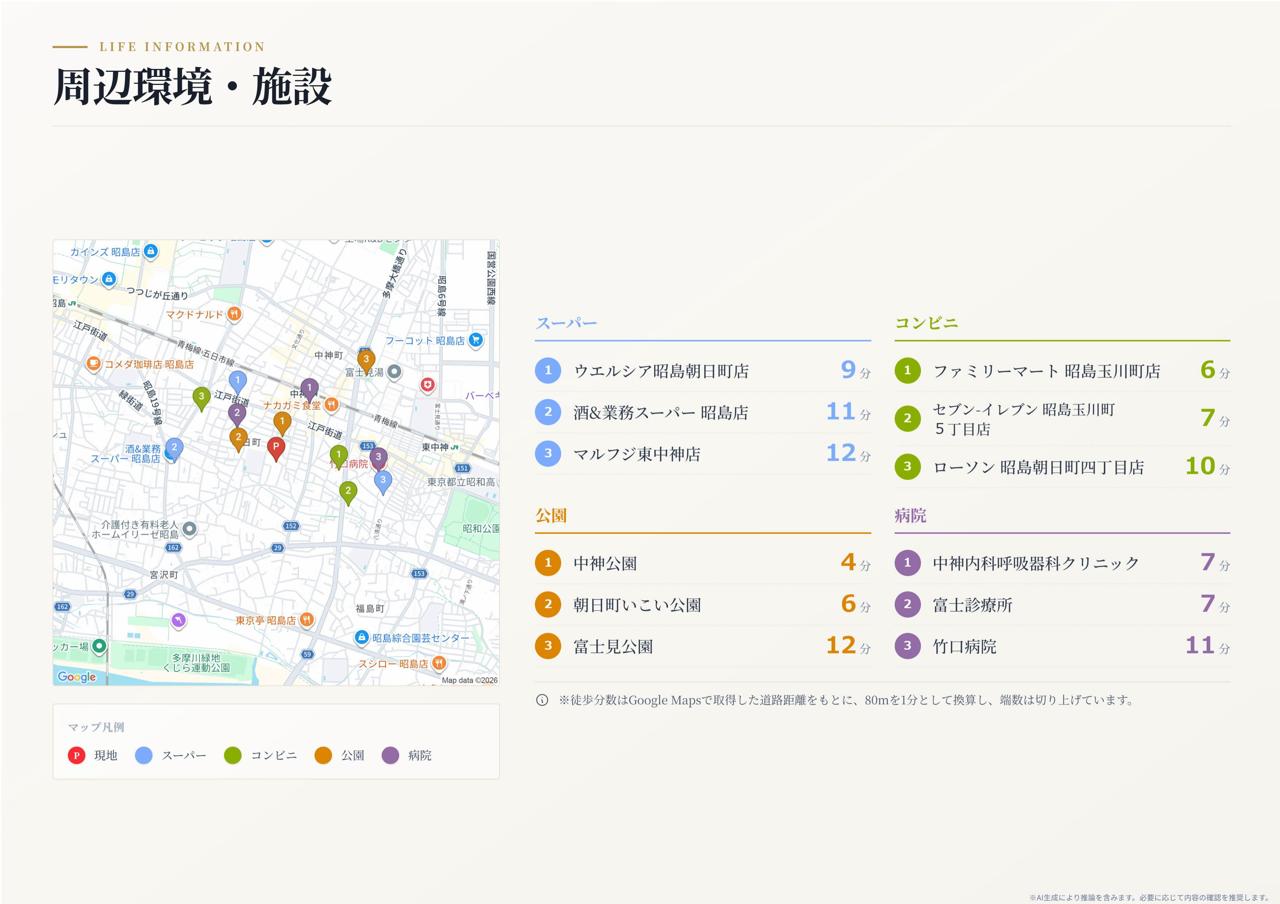Pick orange park pin 1 on the map
The height and width of the screenshot is (904, 1280).
(282, 423)
